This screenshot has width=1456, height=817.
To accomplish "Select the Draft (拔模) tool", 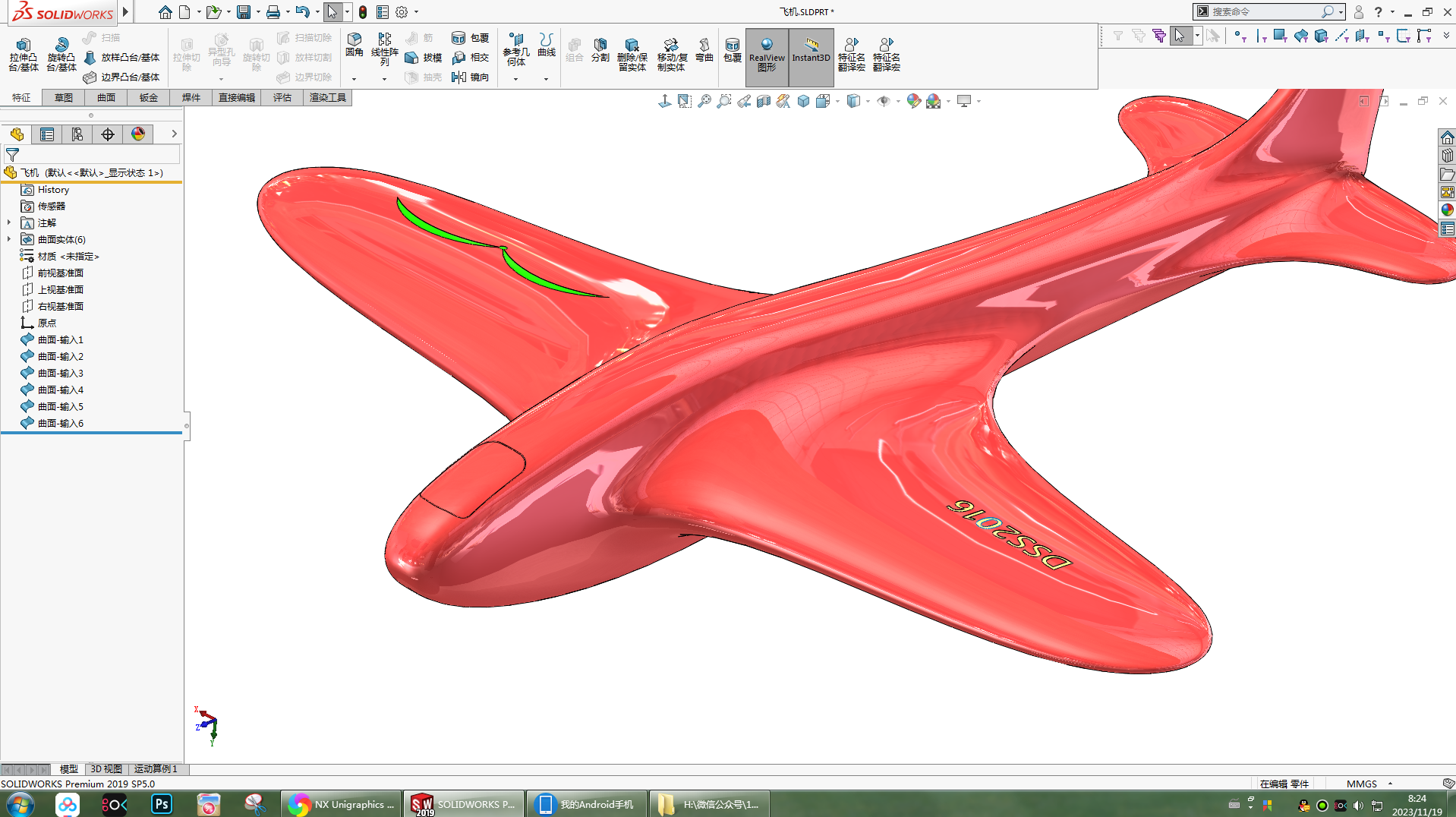I will coord(424,58).
